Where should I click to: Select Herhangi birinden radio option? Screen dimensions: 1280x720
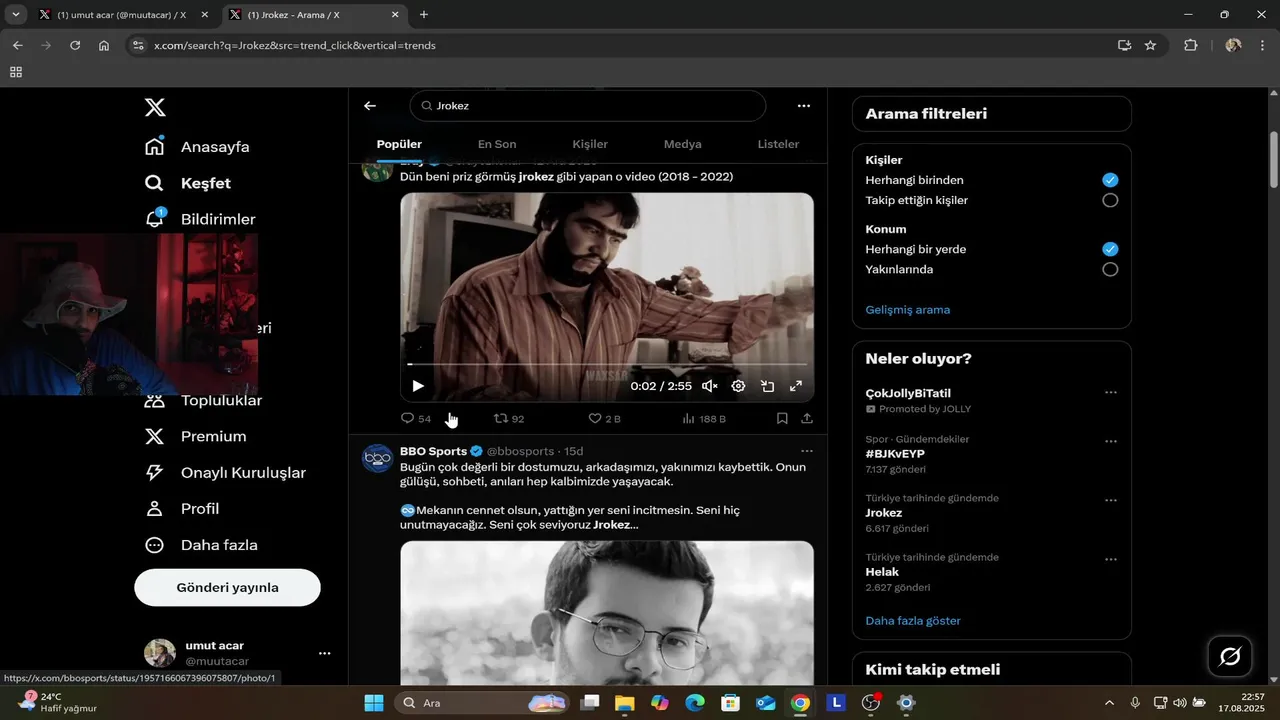(1110, 180)
